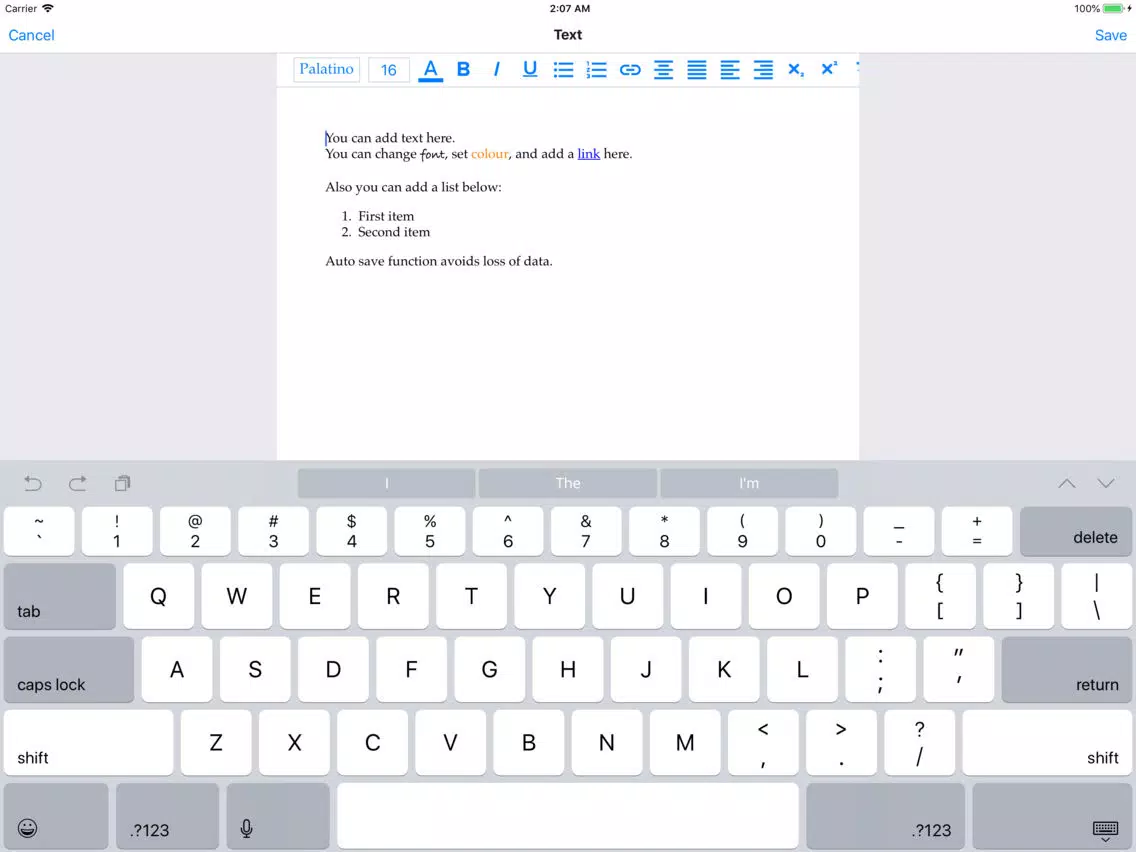Viewport: 1136px width, 852px height.
Task: Align text to the left
Action: click(730, 70)
